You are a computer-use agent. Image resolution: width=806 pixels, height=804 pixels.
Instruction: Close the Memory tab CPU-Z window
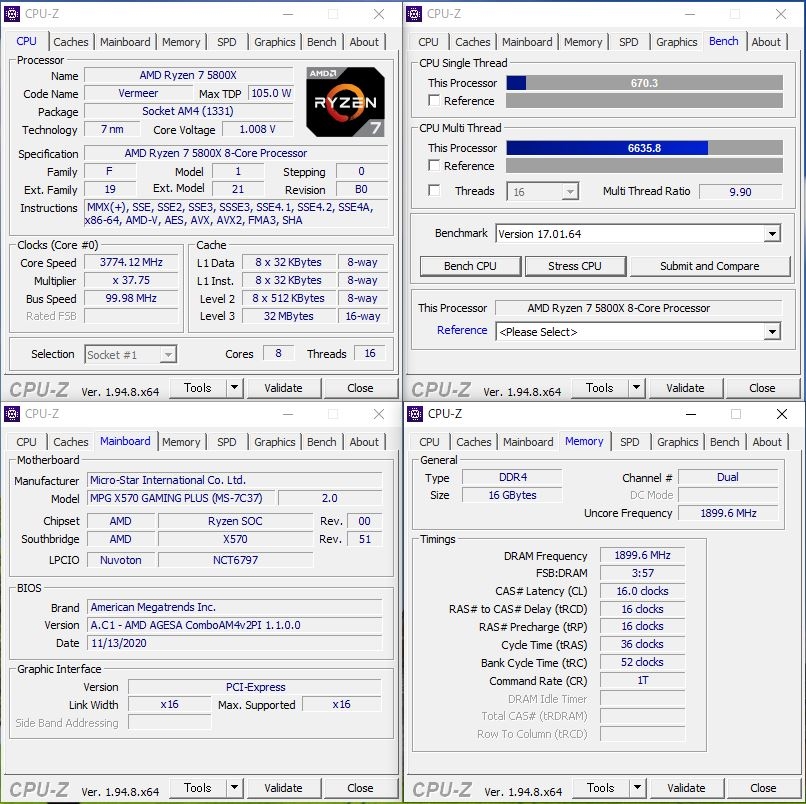(x=782, y=414)
